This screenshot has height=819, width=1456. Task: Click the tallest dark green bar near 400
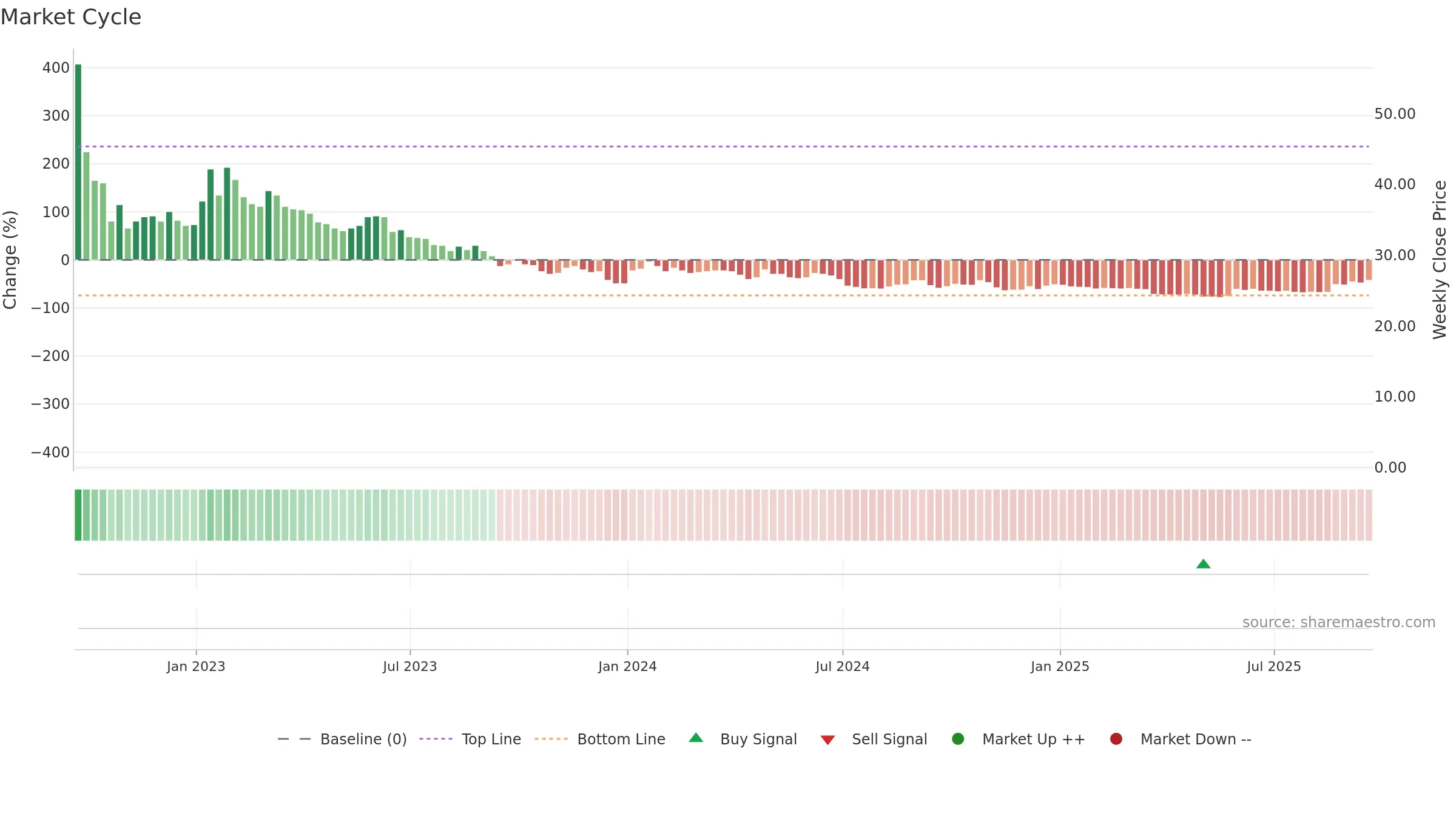(78, 162)
